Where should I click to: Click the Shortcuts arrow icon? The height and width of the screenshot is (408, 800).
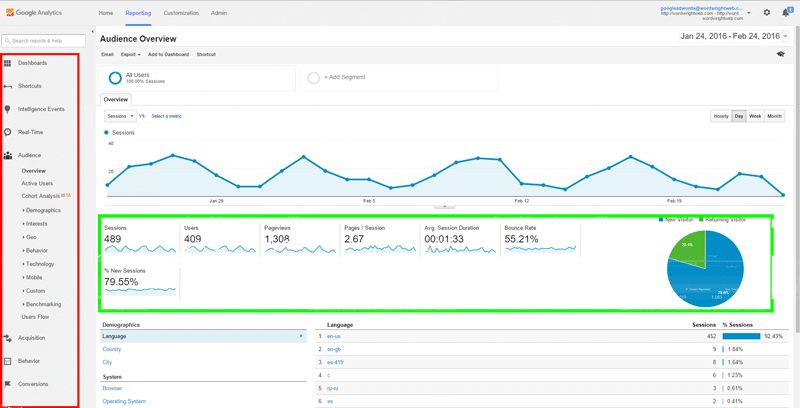[7, 86]
